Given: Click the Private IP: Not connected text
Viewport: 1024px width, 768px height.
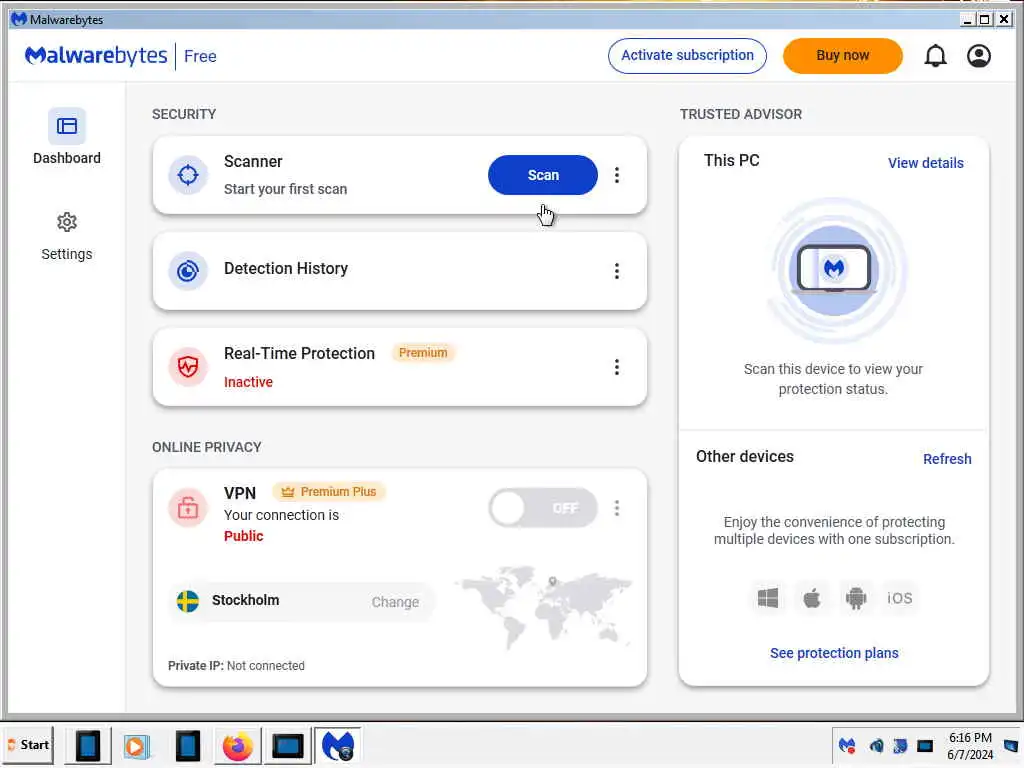Looking at the screenshot, I should coord(236,665).
